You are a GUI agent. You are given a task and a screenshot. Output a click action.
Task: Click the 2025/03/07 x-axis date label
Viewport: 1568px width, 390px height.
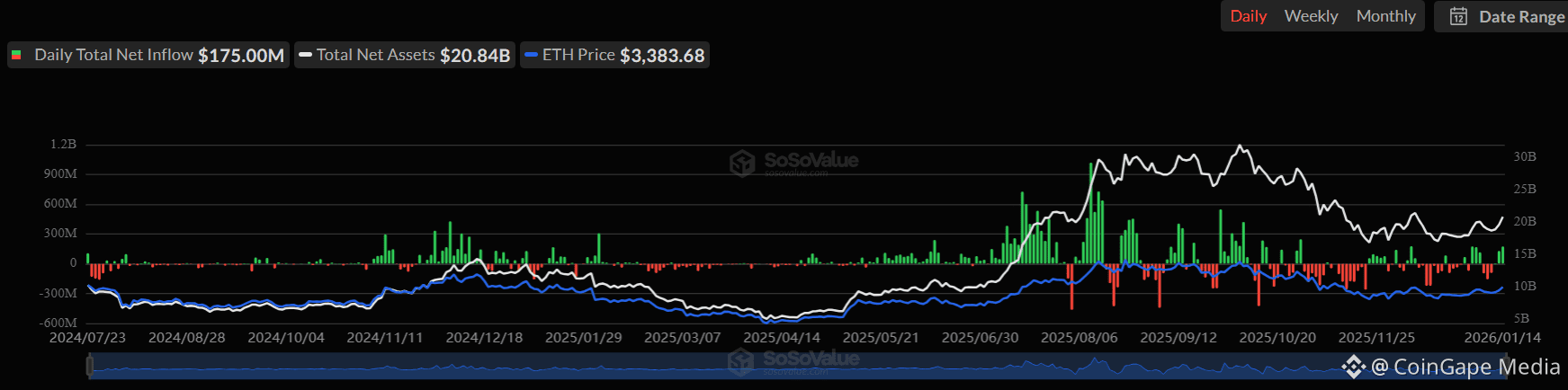tap(683, 338)
